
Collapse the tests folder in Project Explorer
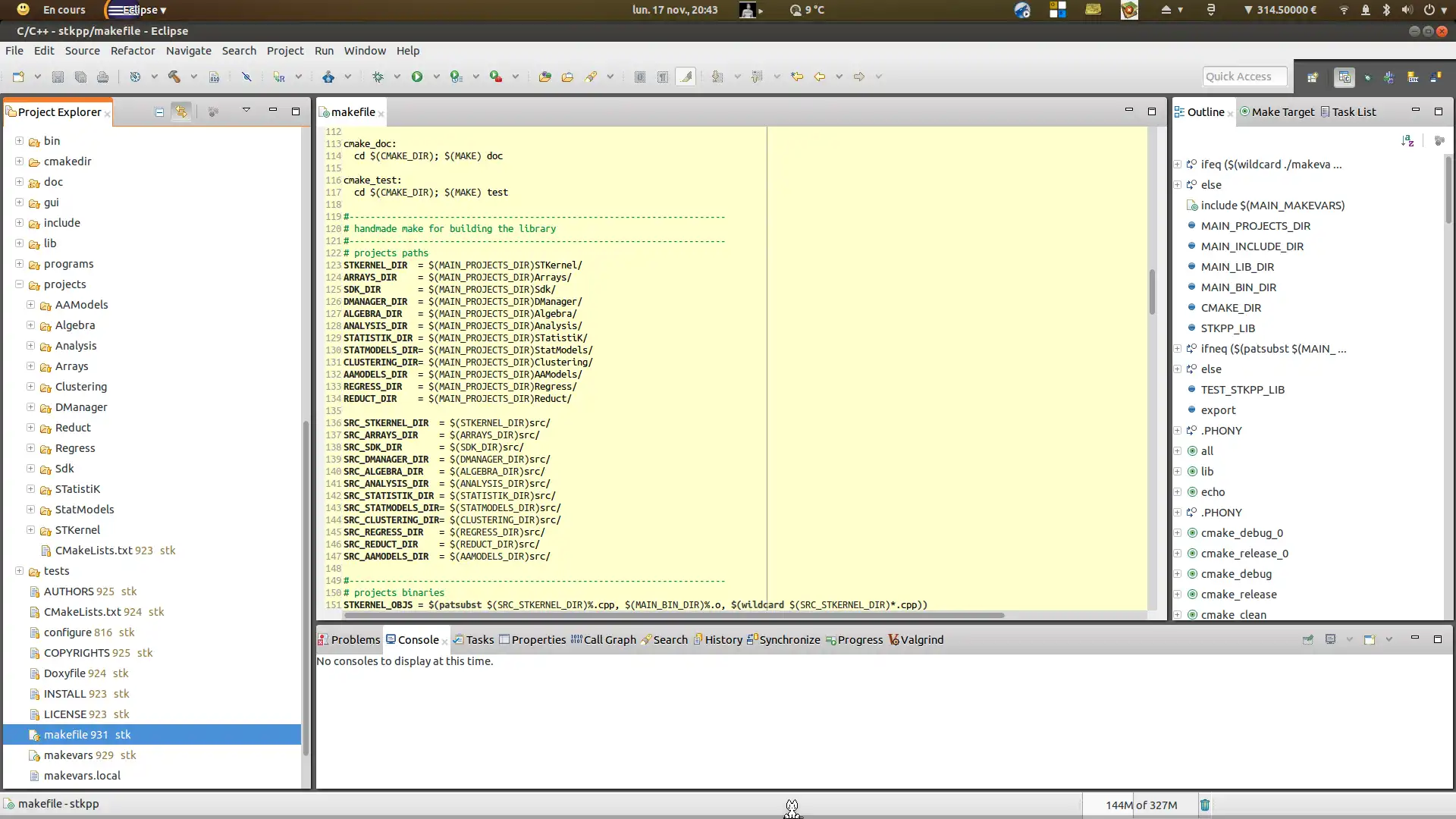20,570
